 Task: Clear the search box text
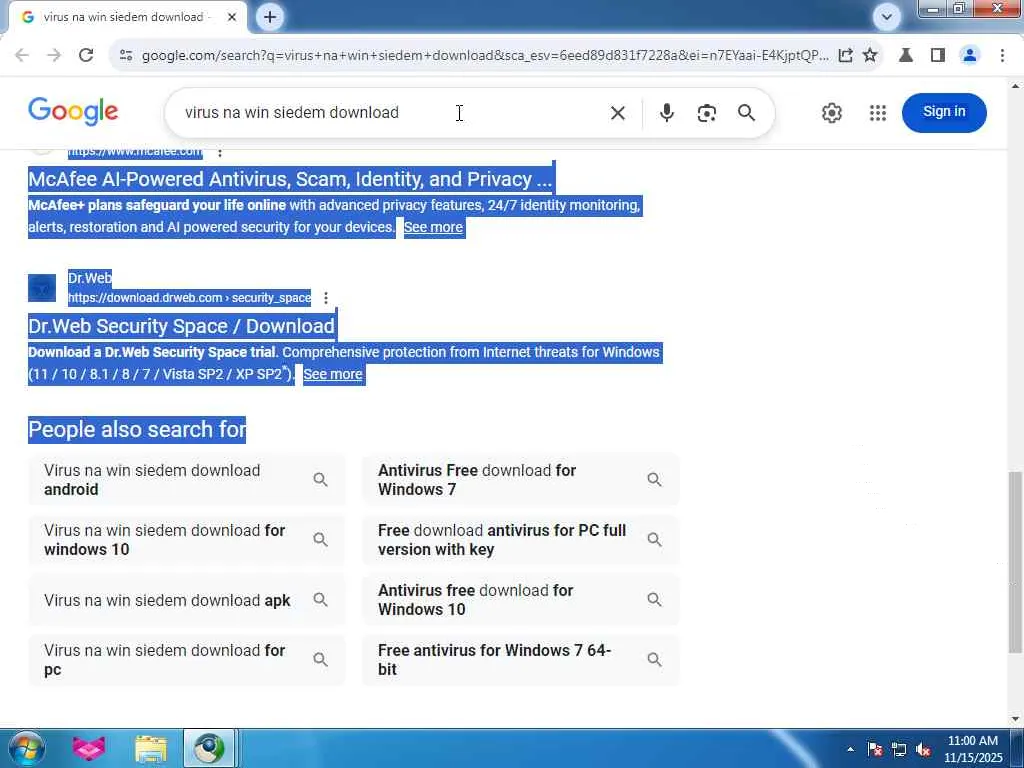[x=618, y=113]
